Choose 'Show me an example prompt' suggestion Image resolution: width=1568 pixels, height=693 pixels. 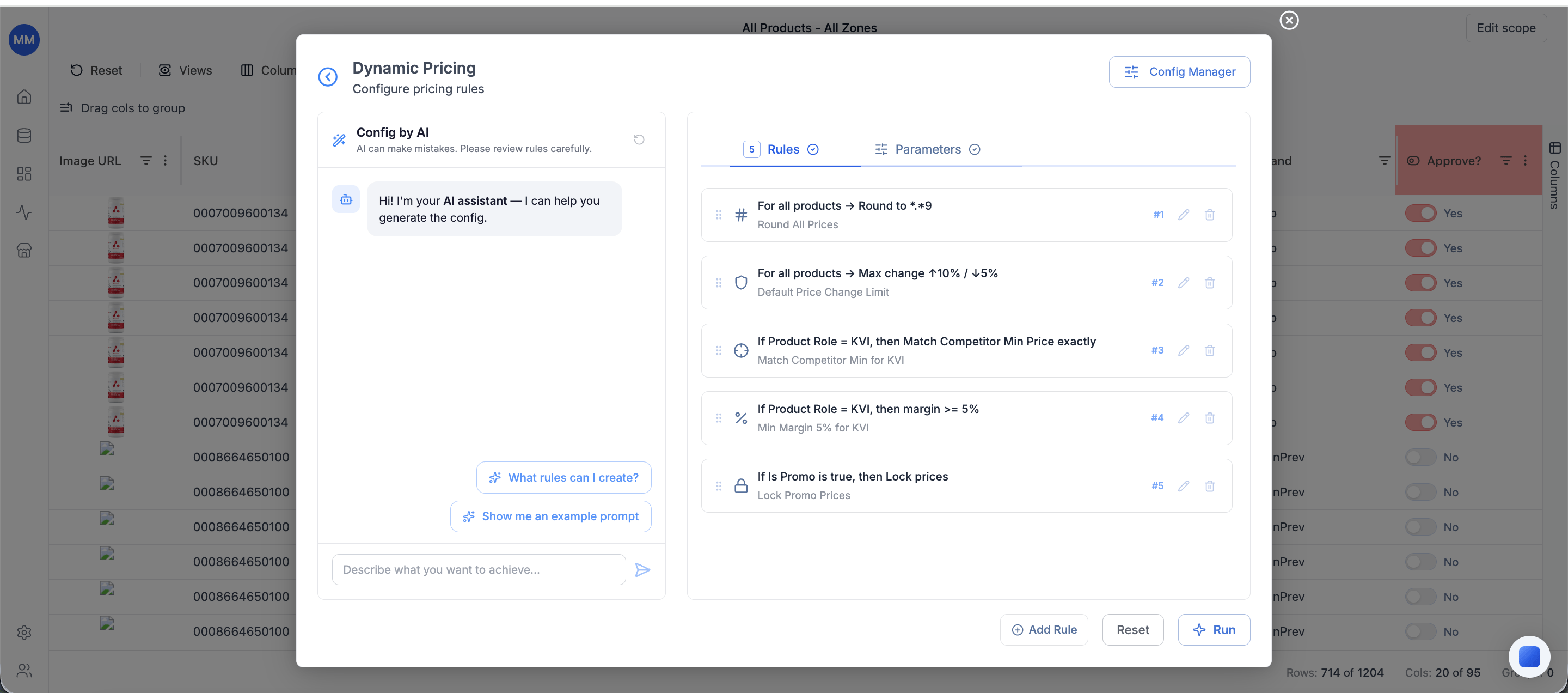pos(550,516)
